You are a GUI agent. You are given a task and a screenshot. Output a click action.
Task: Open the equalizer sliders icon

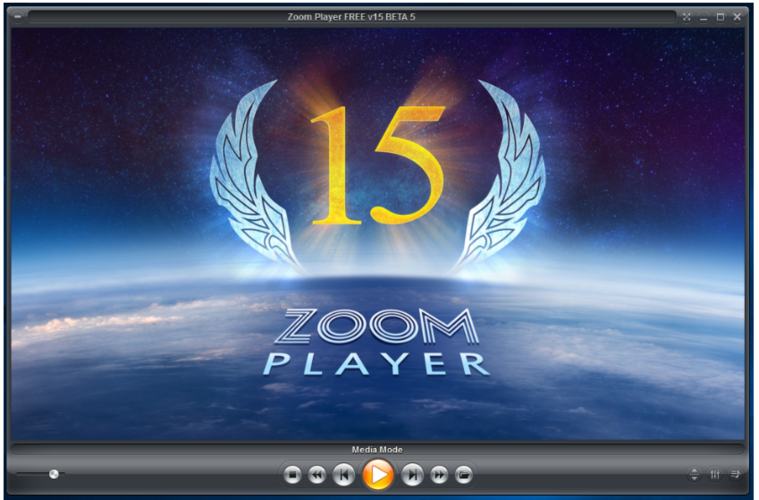click(x=715, y=474)
